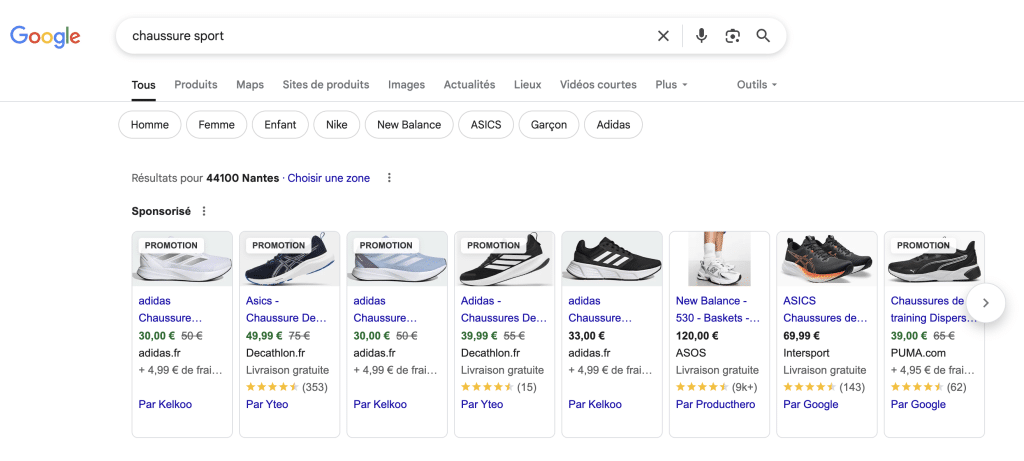Viewport: 1024px width, 461px height.
Task: Apply the Garçon filter chip
Action: (x=549, y=125)
